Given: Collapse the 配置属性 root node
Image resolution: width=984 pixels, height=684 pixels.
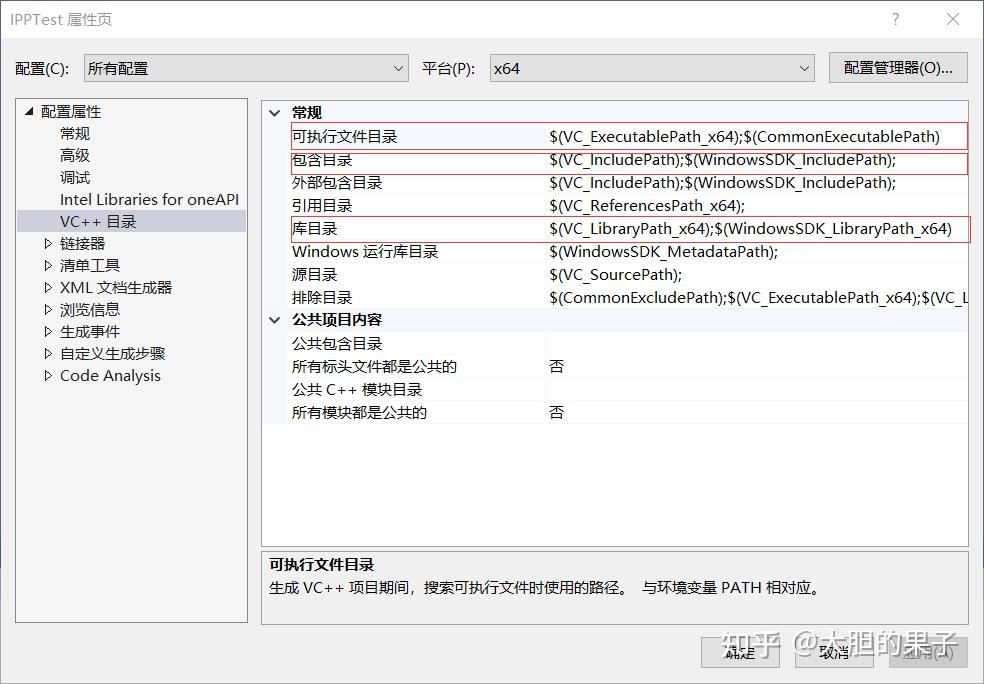Looking at the screenshot, I should coord(29,111).
